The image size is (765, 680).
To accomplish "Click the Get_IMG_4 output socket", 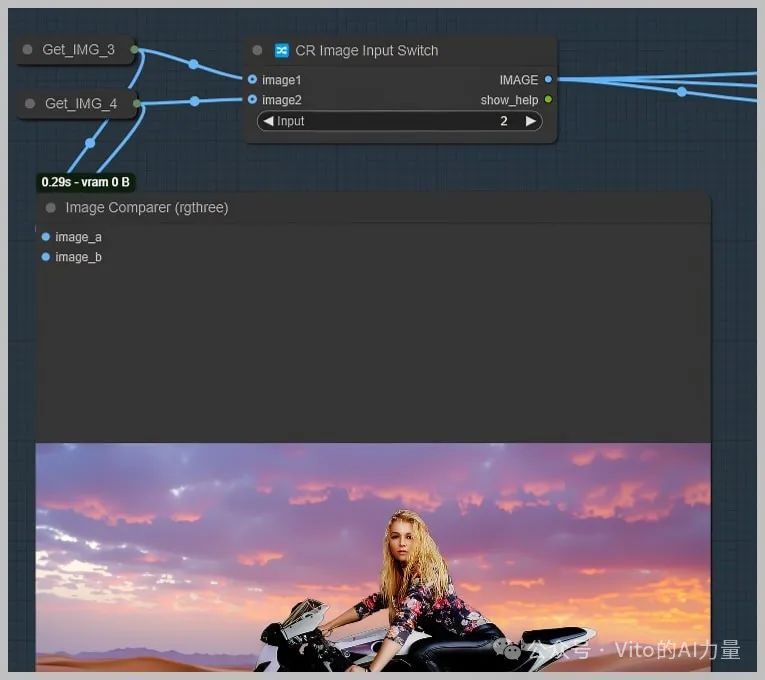I will pyautogui.click(x=137, y=103).
